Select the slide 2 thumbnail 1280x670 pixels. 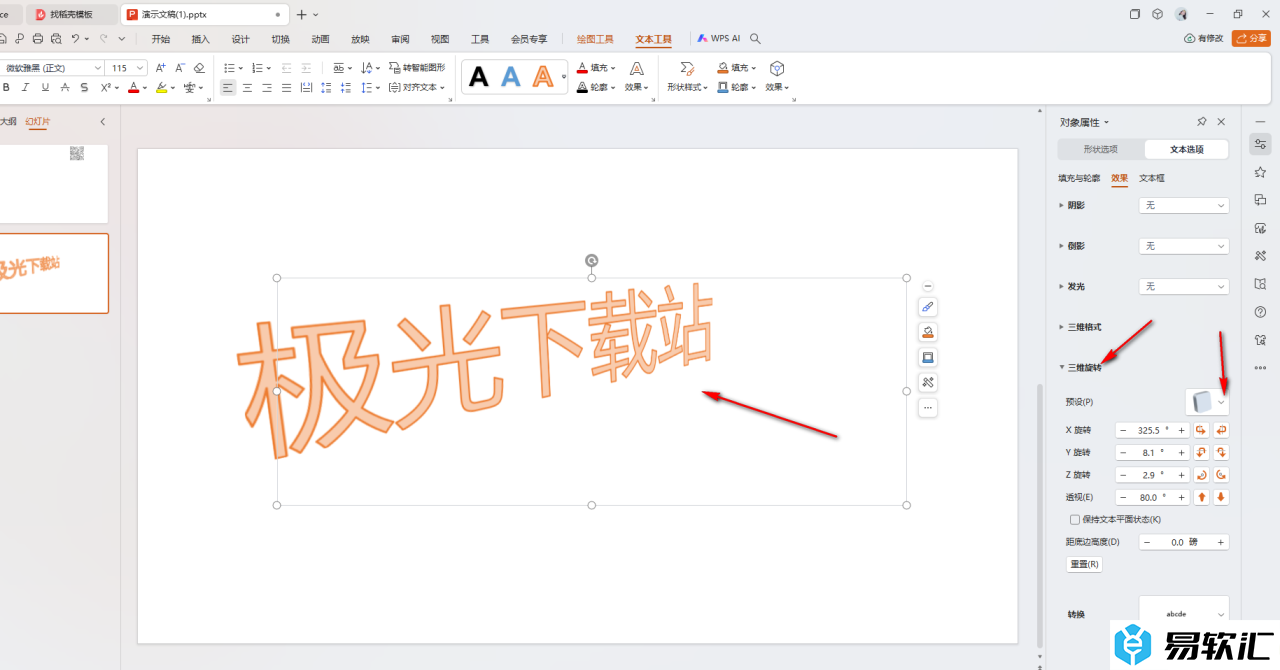pos(54,273)
